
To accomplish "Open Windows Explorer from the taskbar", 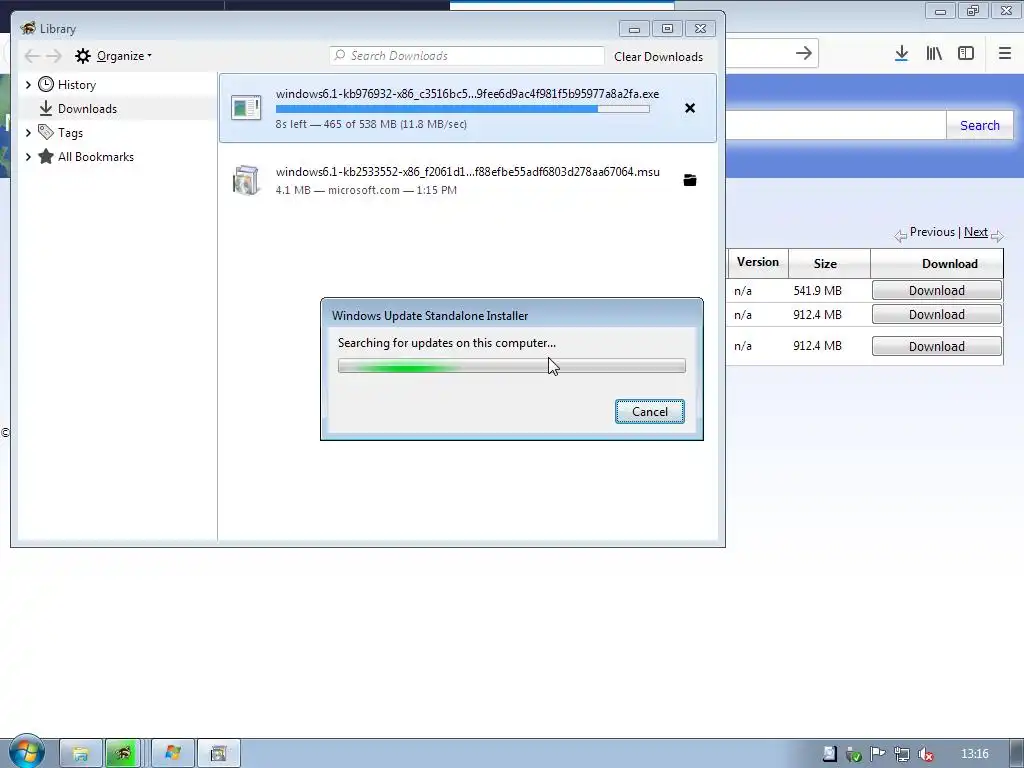I will point(80,754).
